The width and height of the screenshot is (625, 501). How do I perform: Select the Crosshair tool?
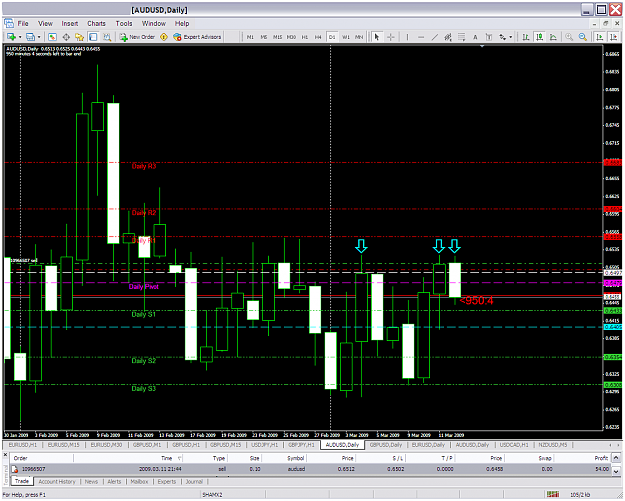click(391, 37)
